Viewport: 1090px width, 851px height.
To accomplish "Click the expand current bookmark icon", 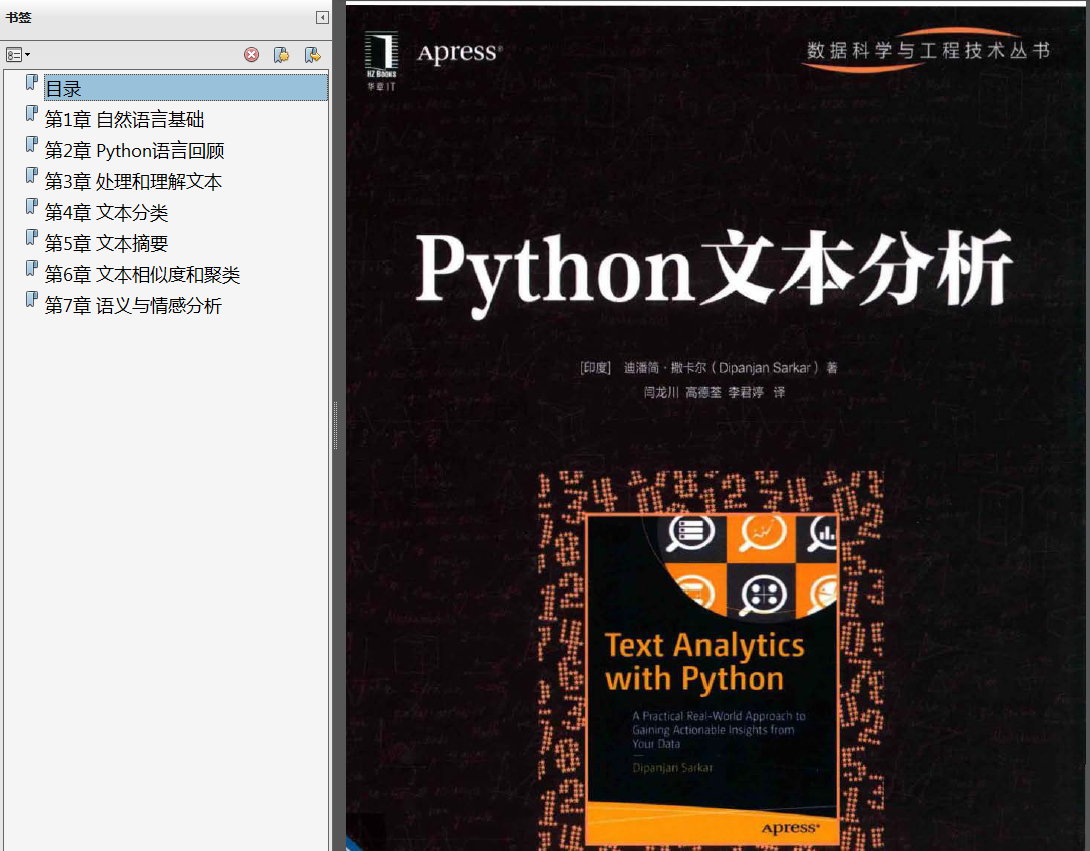I will tap(312, 55).
